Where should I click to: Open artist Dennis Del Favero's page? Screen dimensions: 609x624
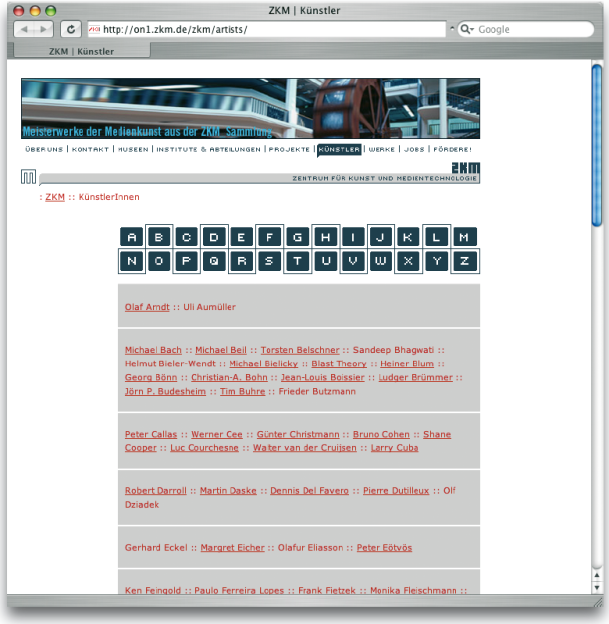coord(309,491)
